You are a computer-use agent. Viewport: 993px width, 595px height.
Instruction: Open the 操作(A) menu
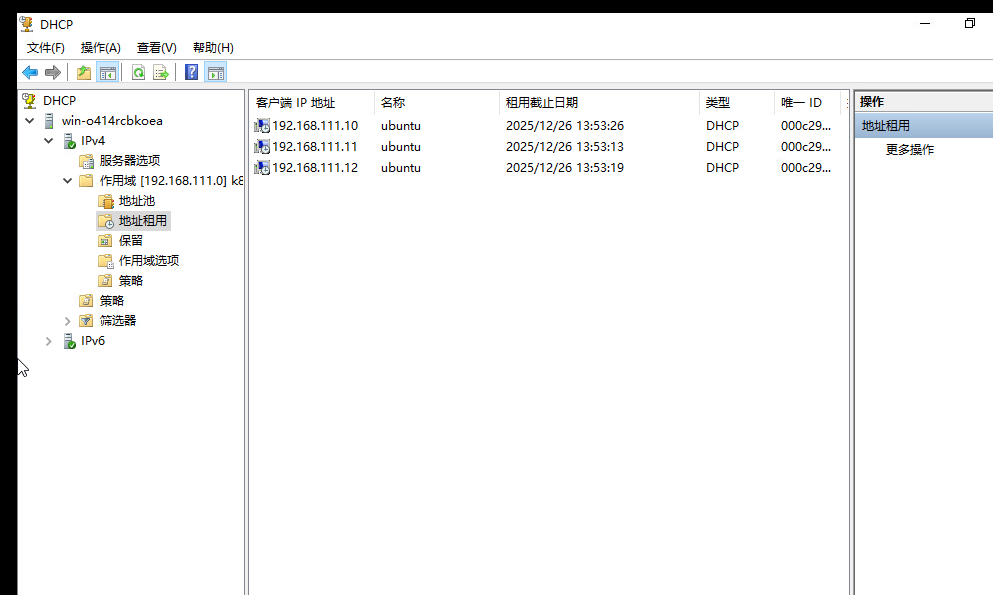[x=100, y=48]
